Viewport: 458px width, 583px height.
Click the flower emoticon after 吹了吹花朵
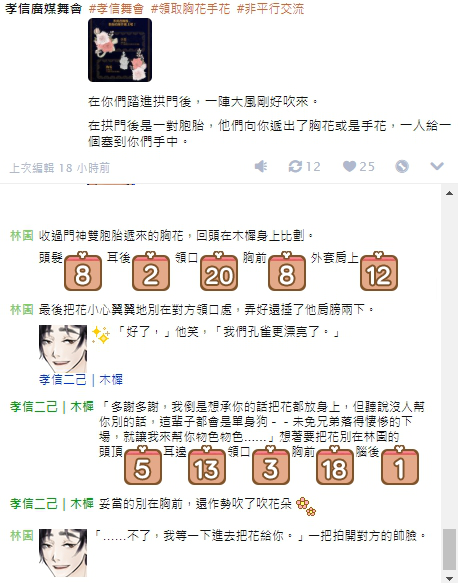306,506
